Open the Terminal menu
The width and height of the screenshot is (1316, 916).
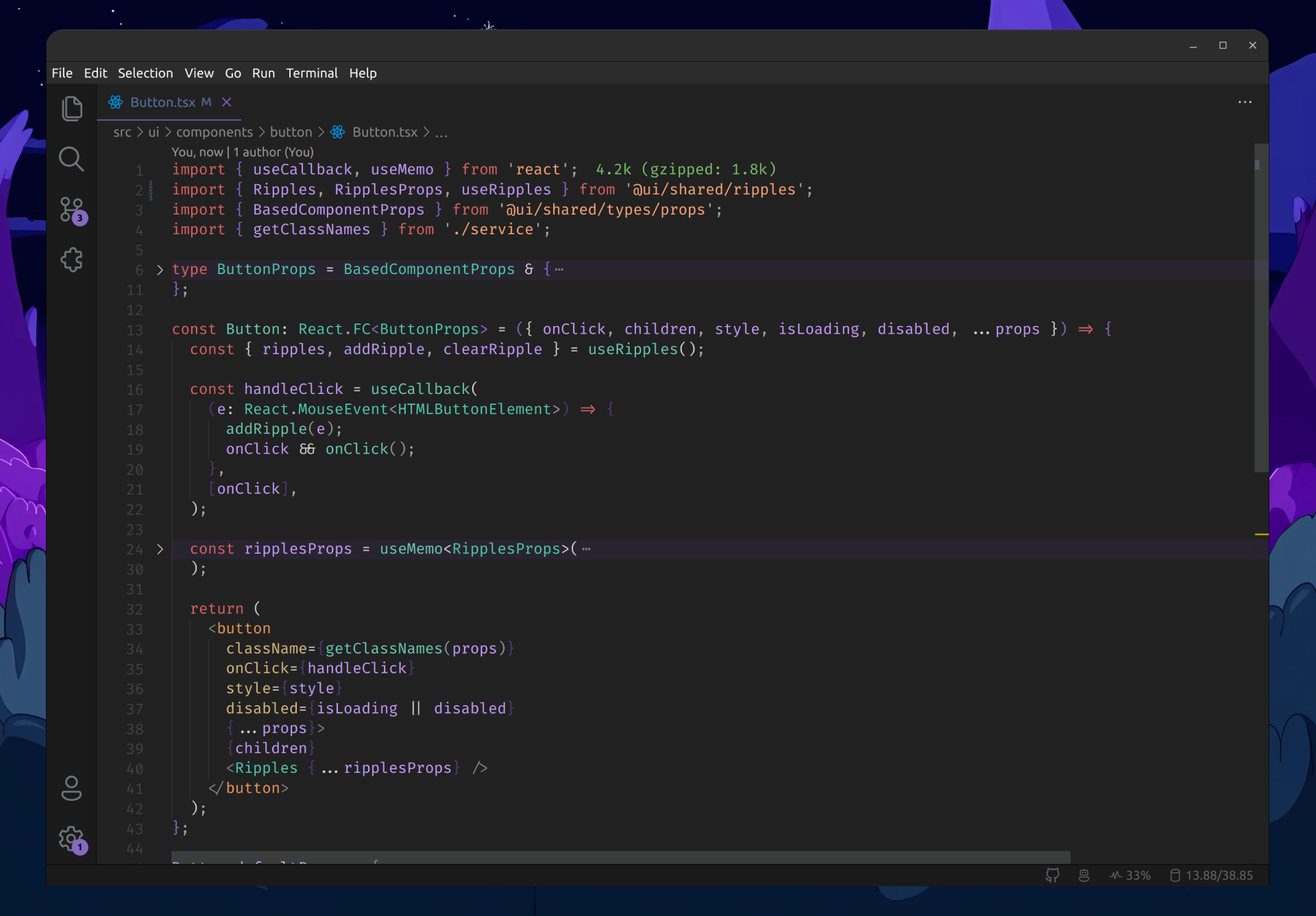click(312, 73)
